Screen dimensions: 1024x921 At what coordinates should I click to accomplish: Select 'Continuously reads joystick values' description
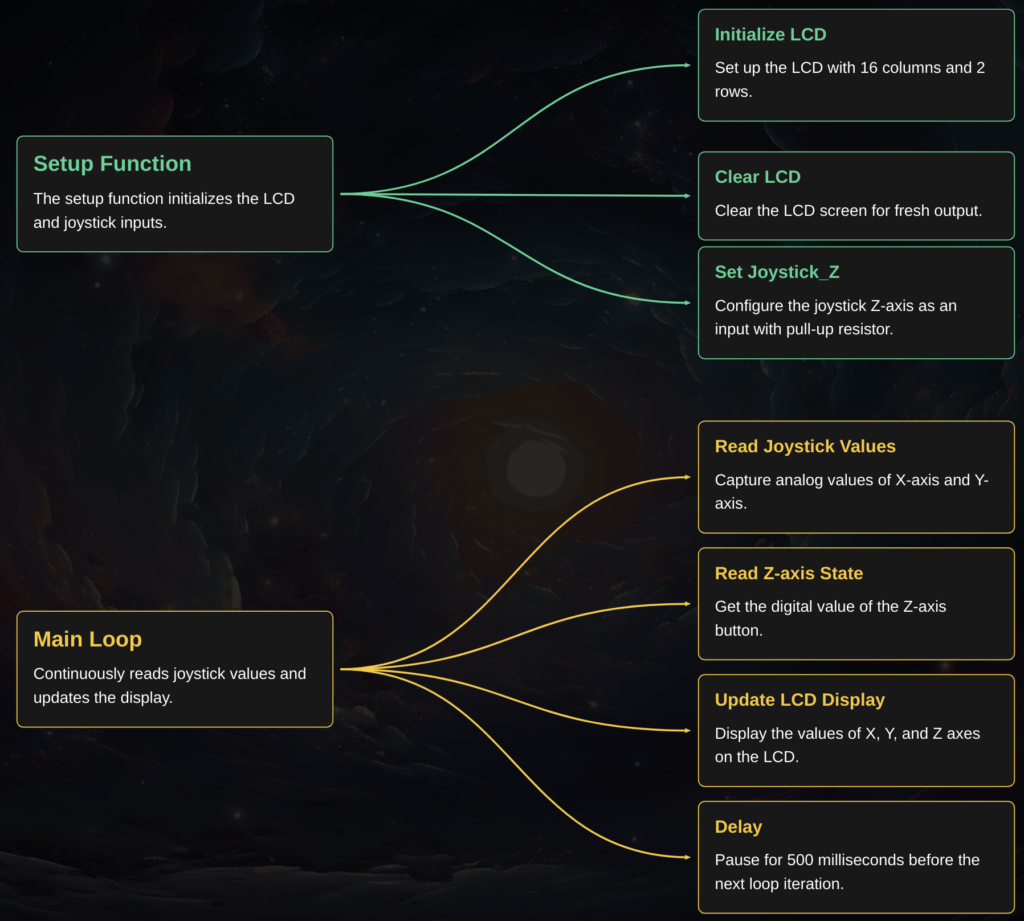pos(169,685)
